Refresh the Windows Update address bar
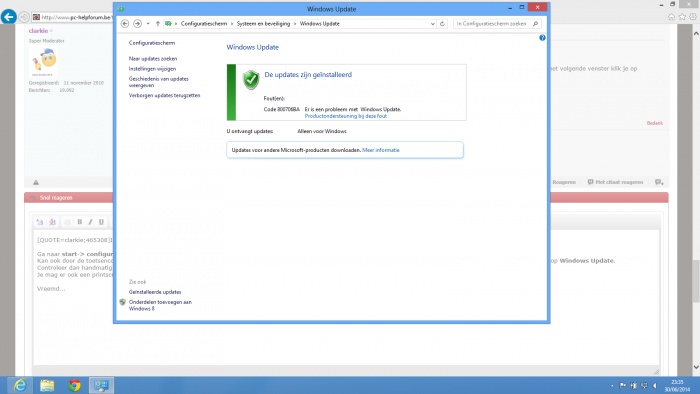The height and width of the screenshot is (394, 700). click(x=442, y=24)
